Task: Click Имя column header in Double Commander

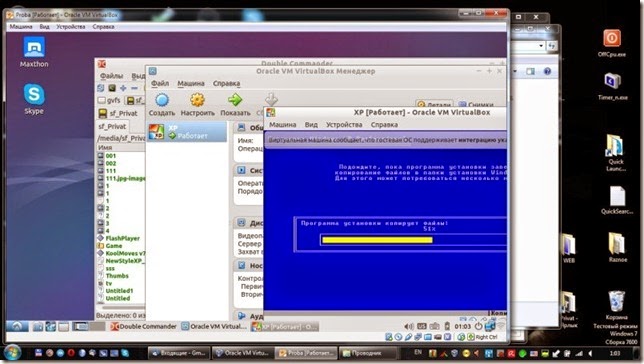Action: point(121,147)
